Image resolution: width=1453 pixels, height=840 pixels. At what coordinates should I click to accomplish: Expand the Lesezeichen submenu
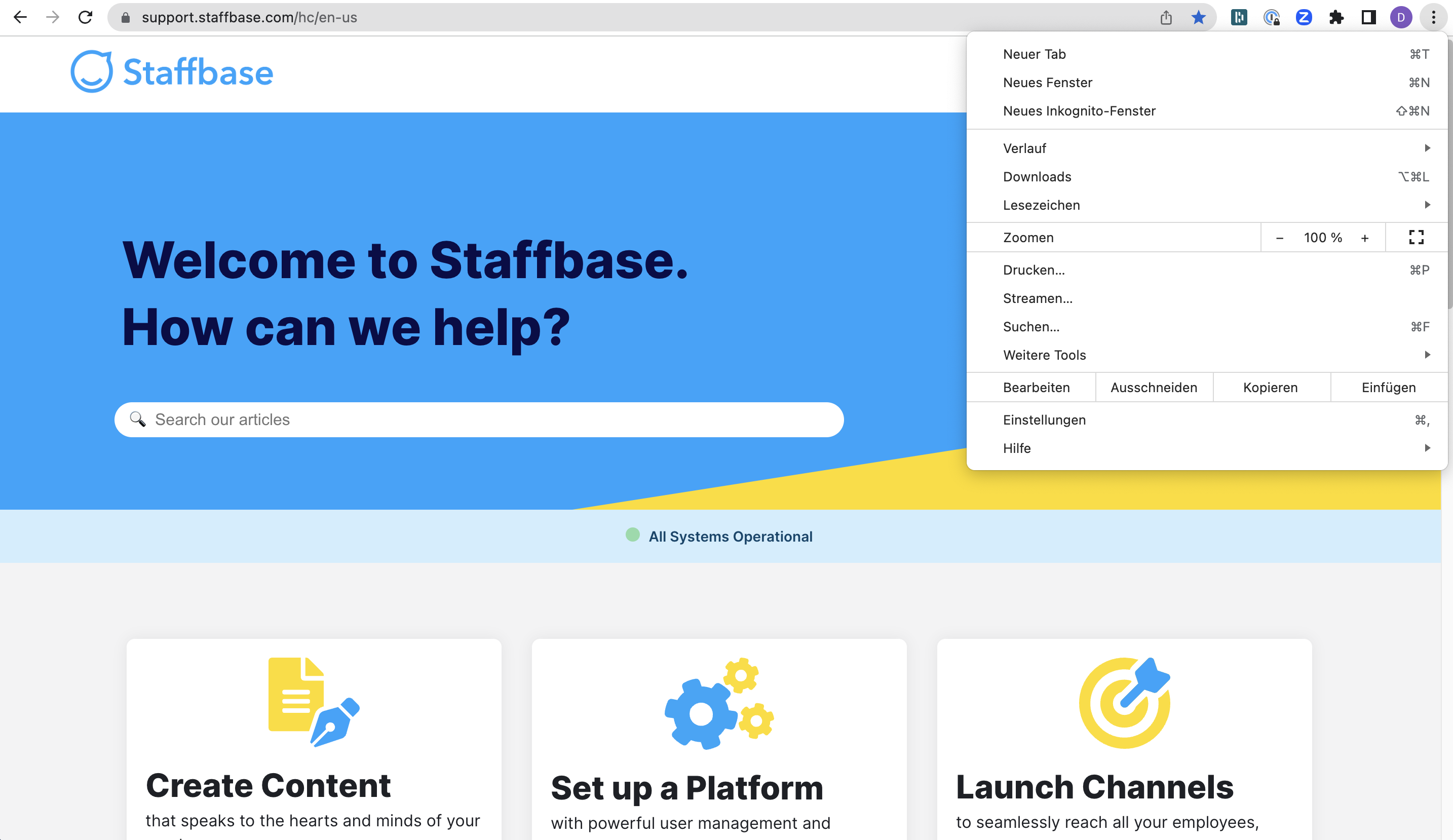tap(1207, 205)
